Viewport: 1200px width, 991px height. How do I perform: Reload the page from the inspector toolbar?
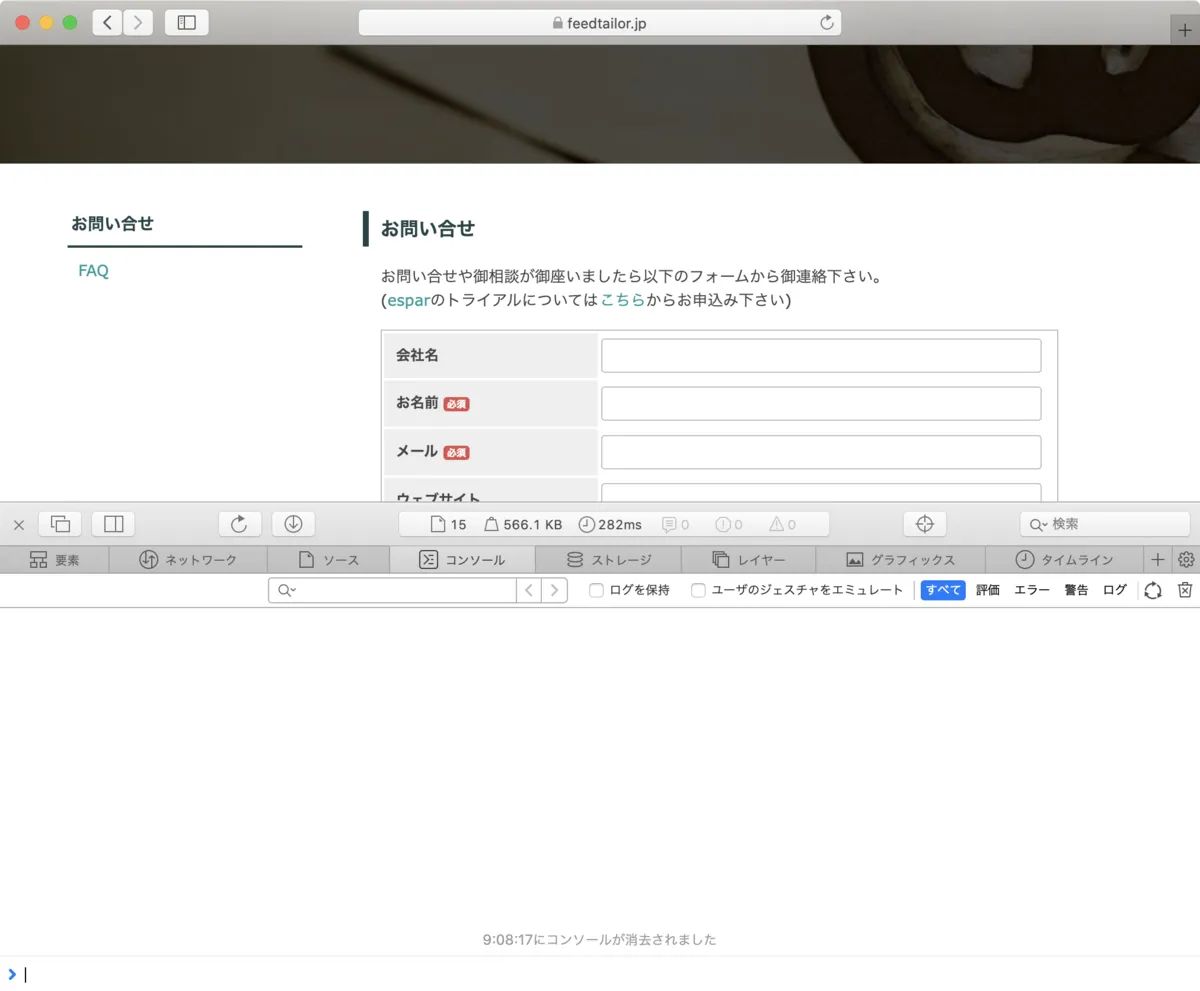[240, 524]
